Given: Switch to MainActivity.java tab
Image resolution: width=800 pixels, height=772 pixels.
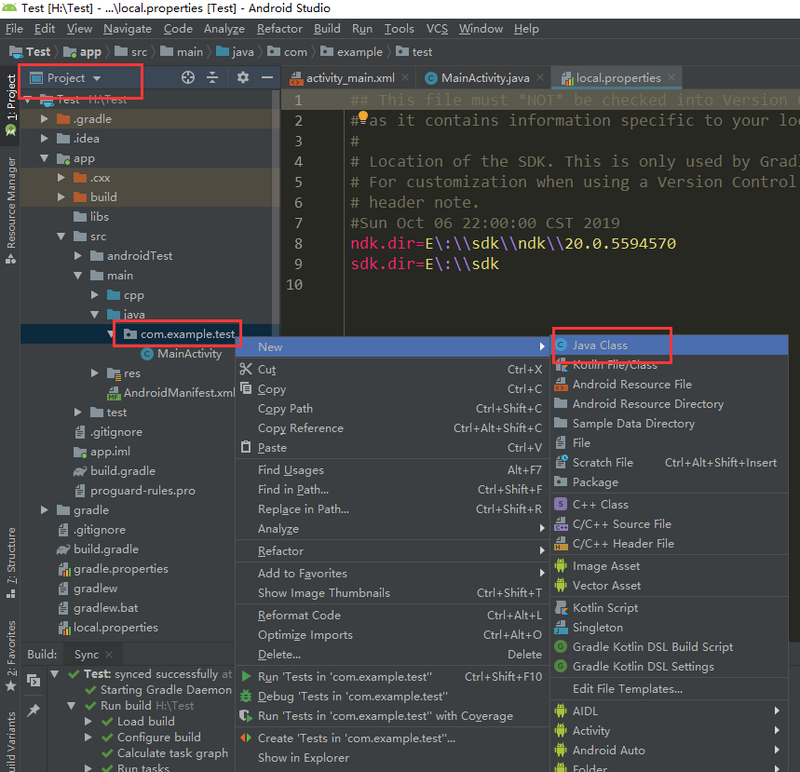Looking at the screenshot, I should tap(485, 78).
